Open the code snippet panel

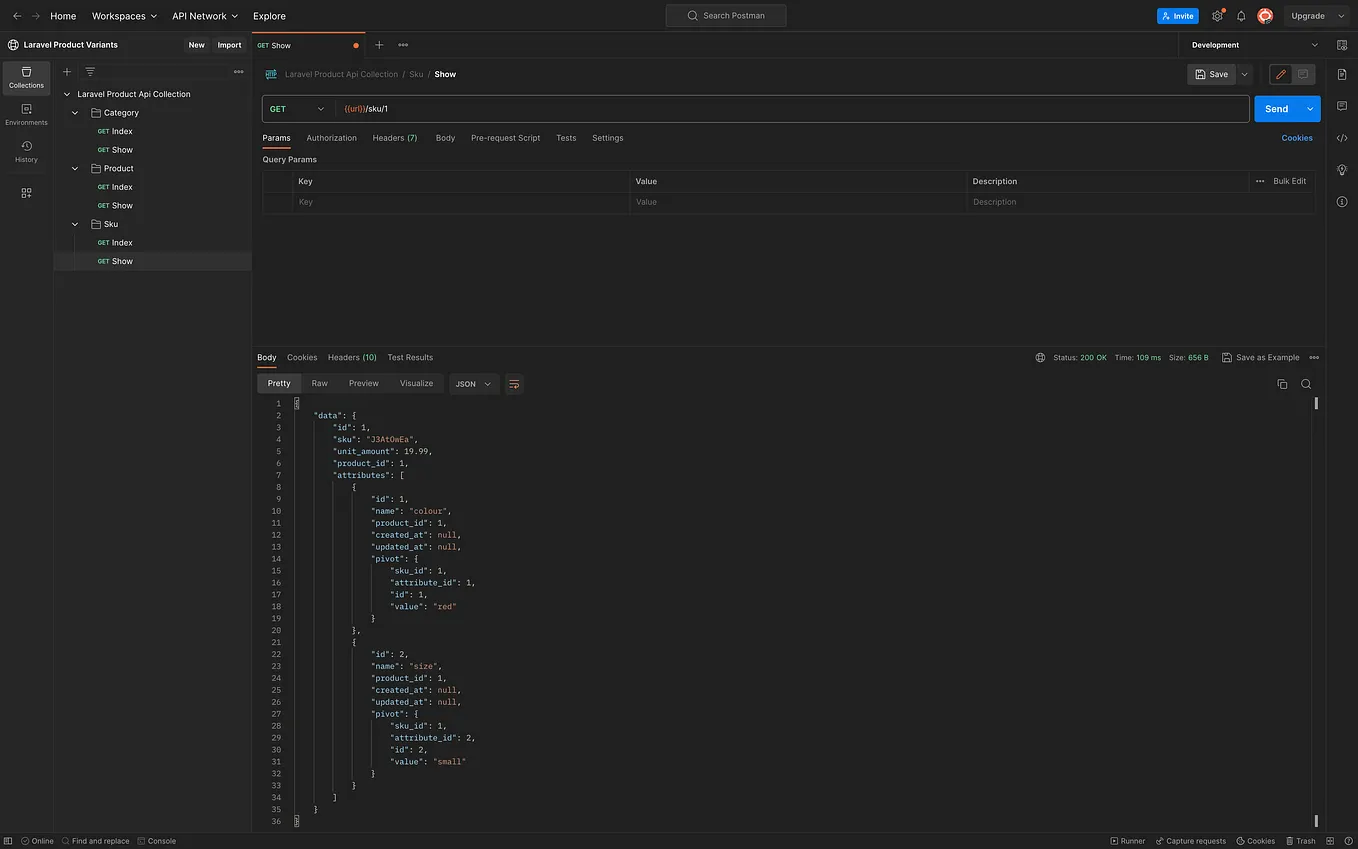[x=1342, y=138]
